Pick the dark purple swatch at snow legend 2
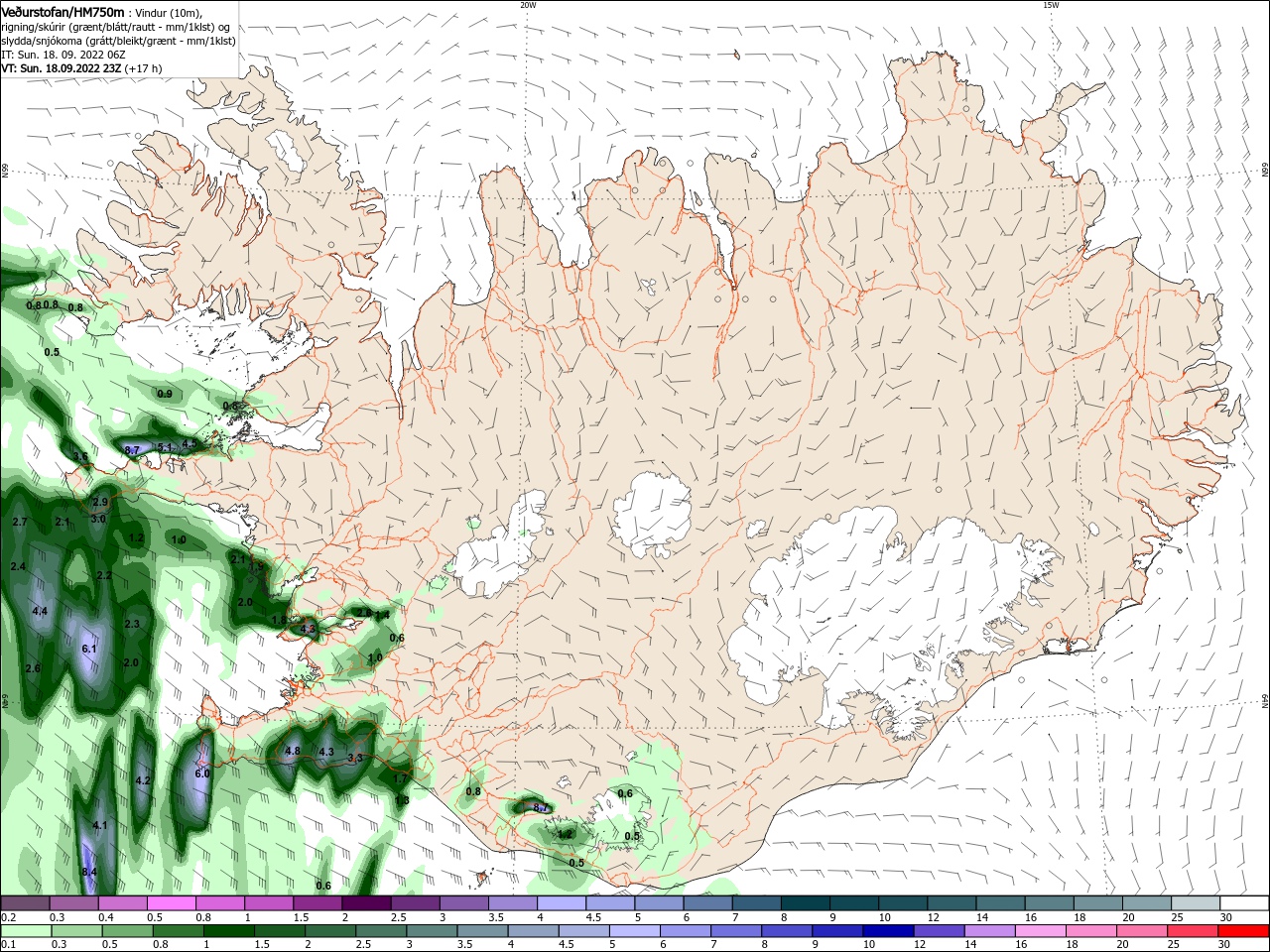Screen dimensions: 1270x952 tap(366, 903)
